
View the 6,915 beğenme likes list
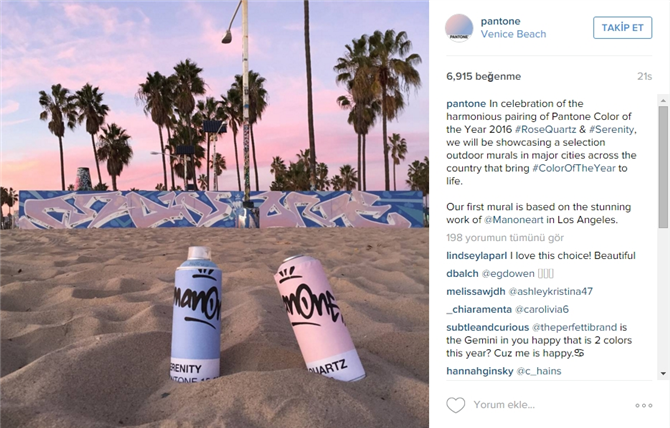(483, 76)
